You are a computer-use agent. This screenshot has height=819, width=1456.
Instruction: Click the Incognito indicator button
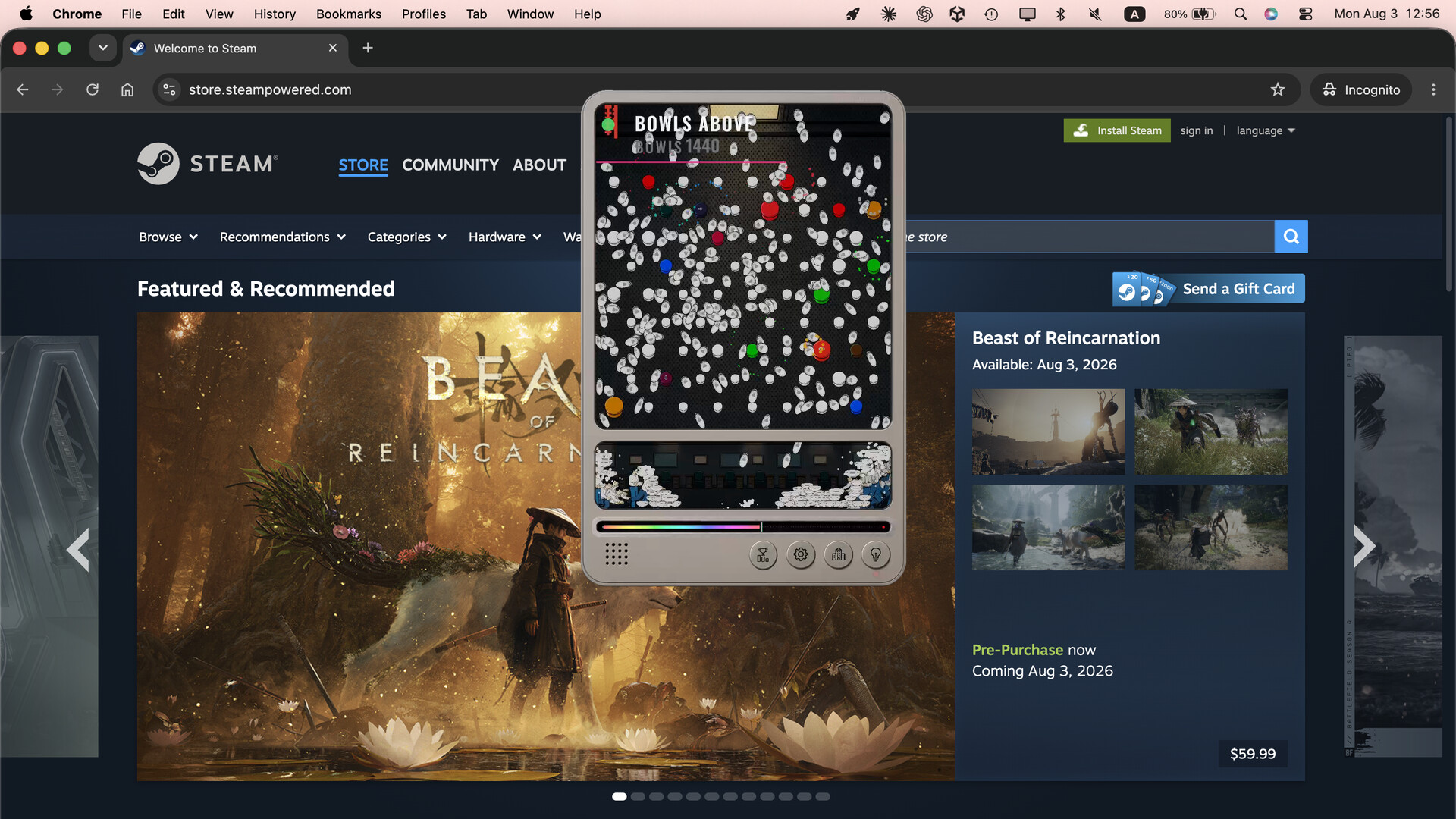1361,89
